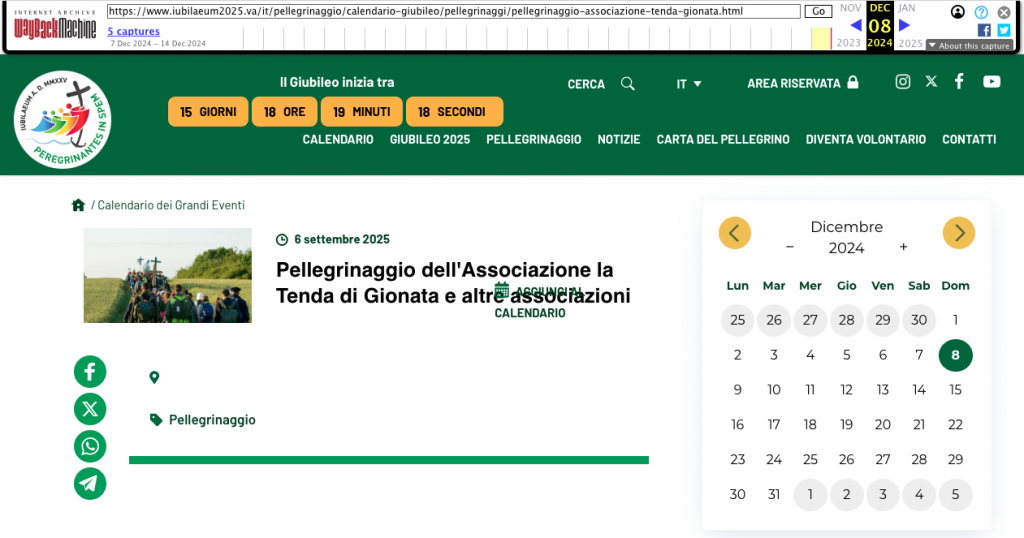The image size is (1024, 538).
Task: Go to Jubilee site logo homepage
Action: click(63, 119)
